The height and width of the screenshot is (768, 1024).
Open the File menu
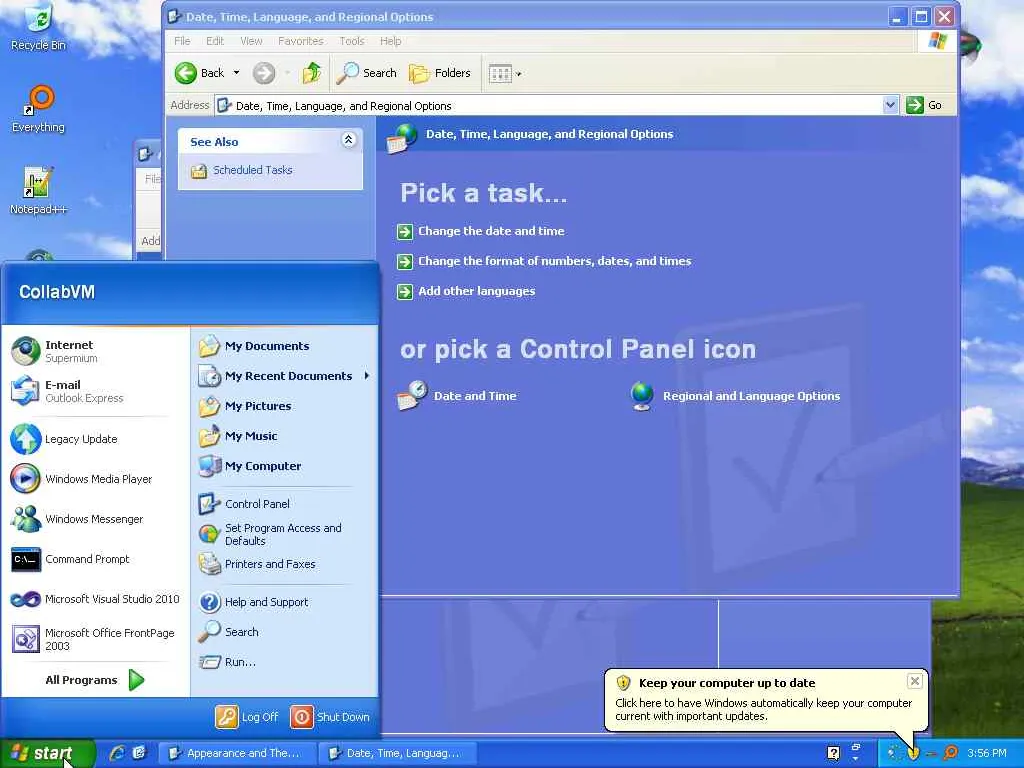(x=182, y=41)
